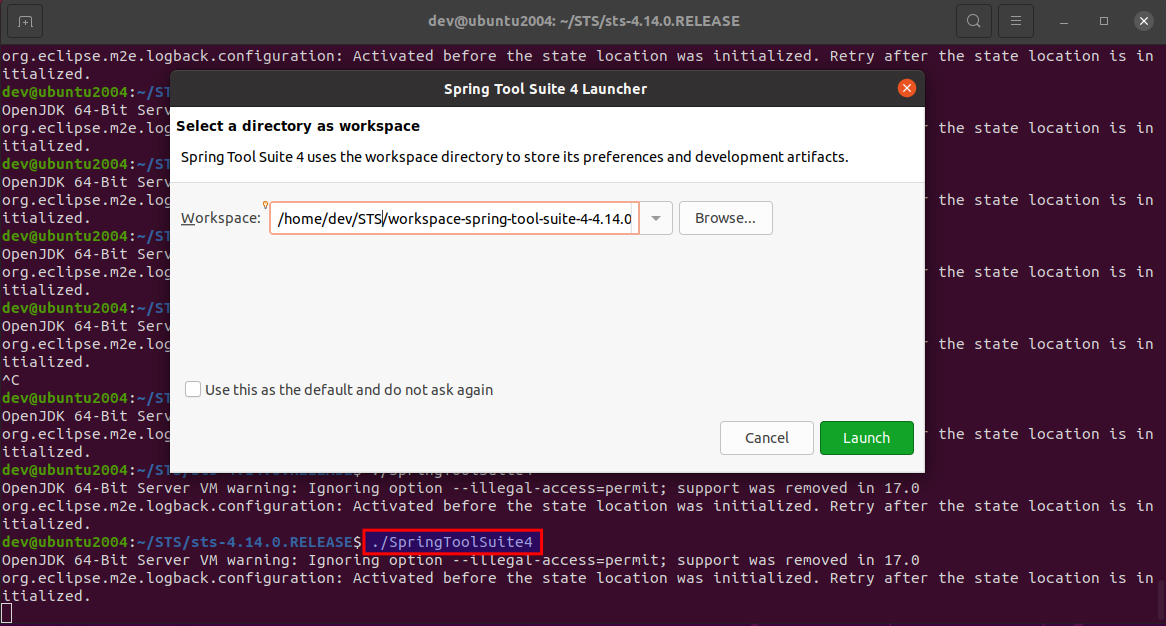Image resolution: width=1166 pixels, height=626 pixels.
Task: Click the green Launch button
Action: pyautogui.click(x=866, y=438)
